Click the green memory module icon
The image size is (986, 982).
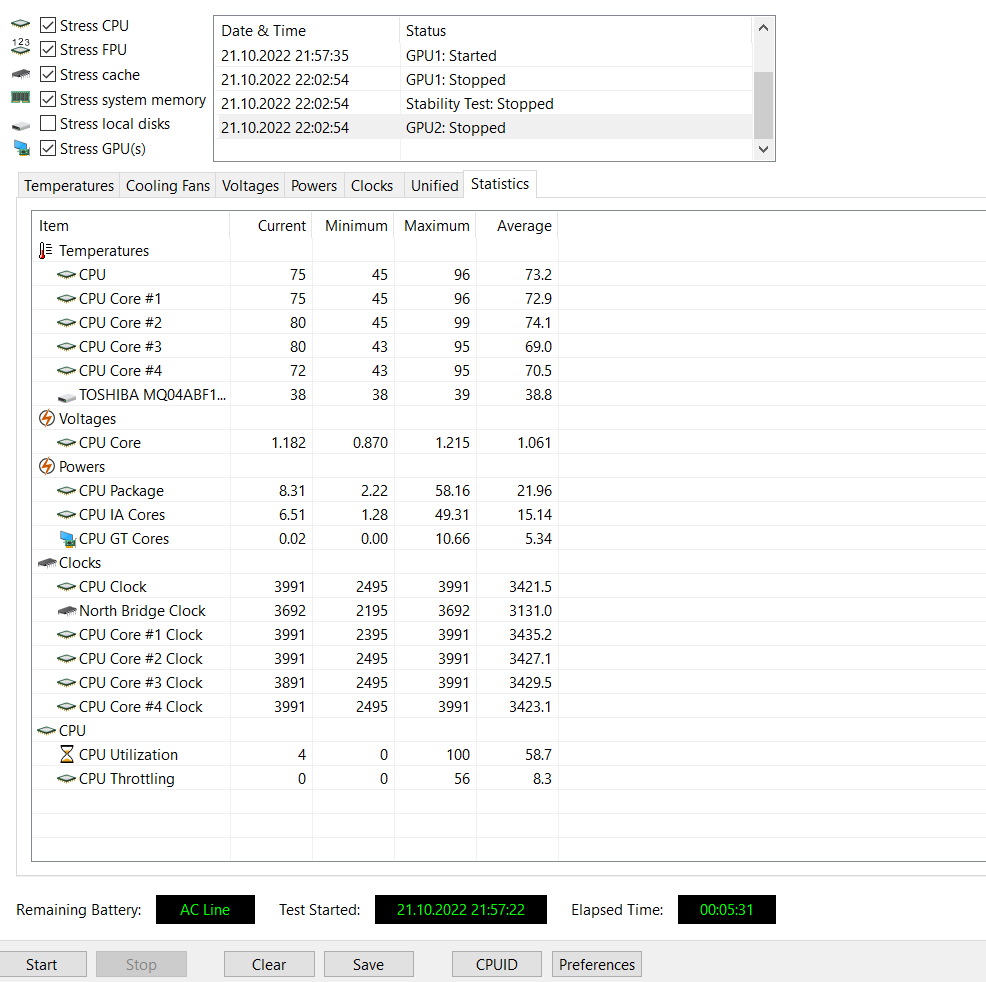point(21,99)
